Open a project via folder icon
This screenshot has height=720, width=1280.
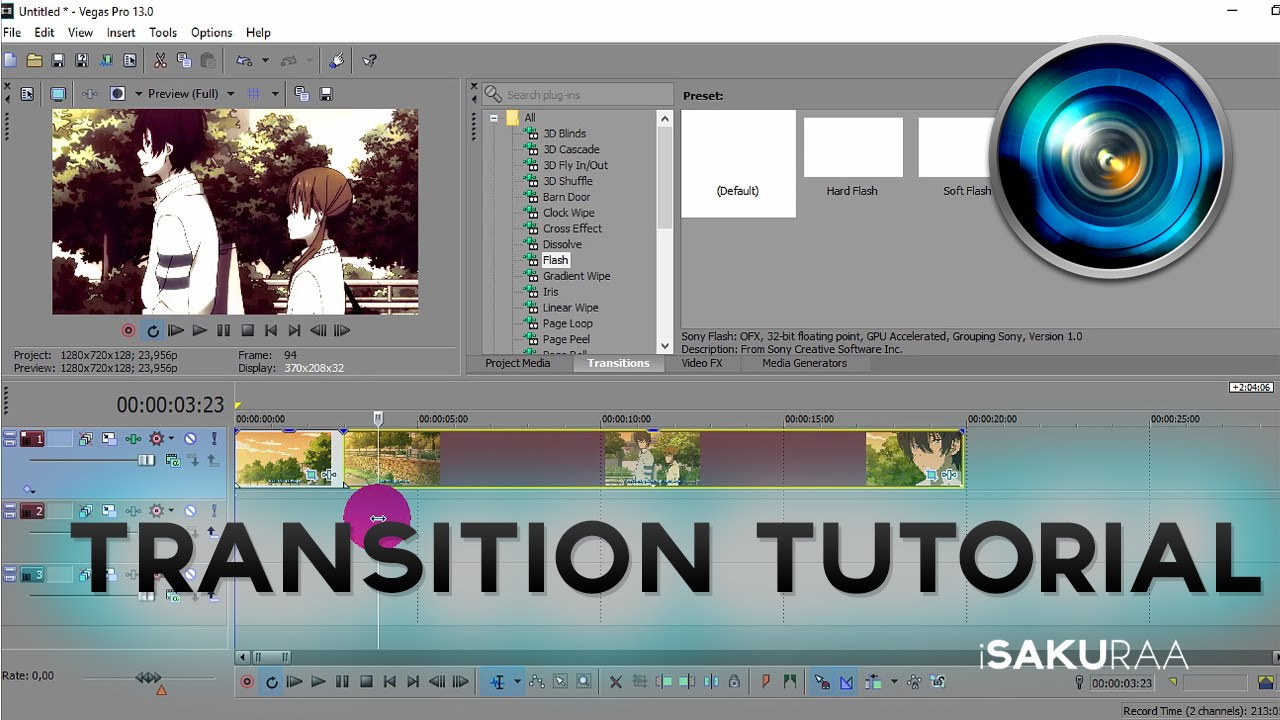(34, 61)
